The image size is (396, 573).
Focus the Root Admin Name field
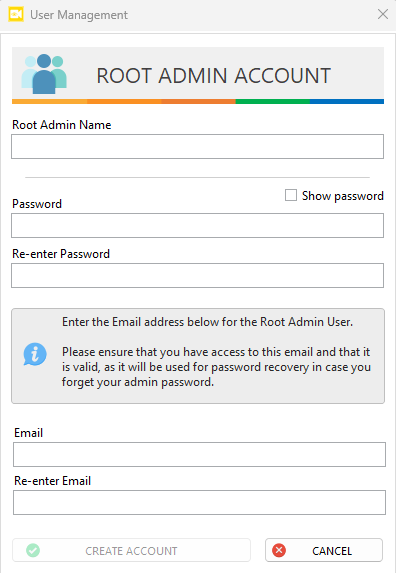[197, 147]
